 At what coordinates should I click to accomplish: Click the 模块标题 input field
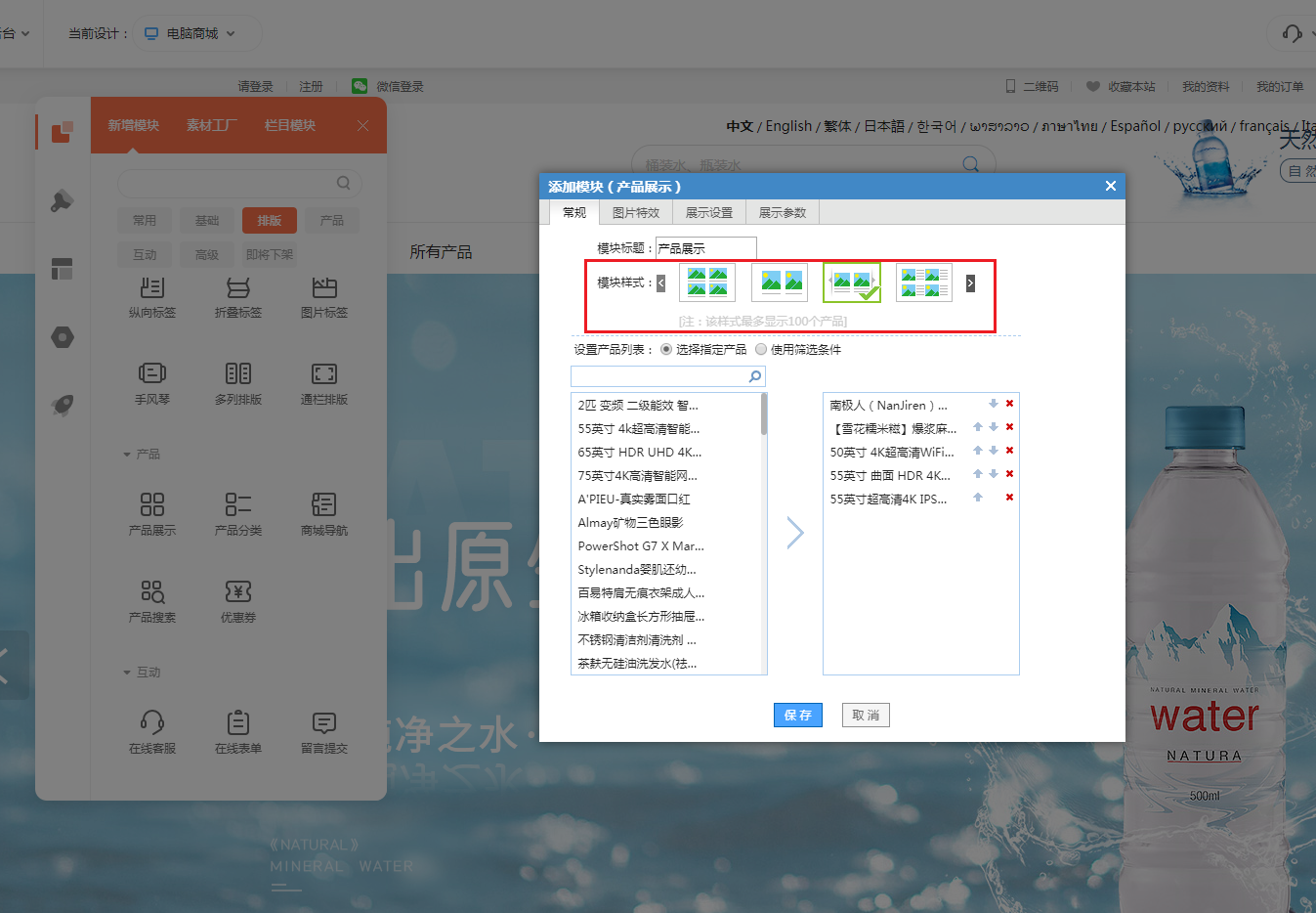(705, 248)
